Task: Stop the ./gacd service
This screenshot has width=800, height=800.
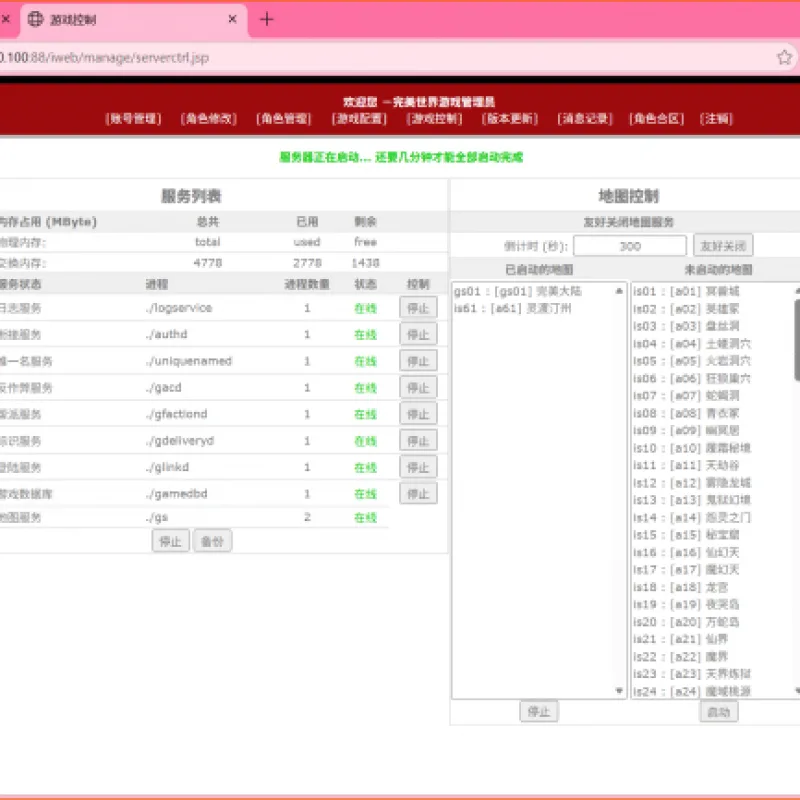Action: point(418,388)
